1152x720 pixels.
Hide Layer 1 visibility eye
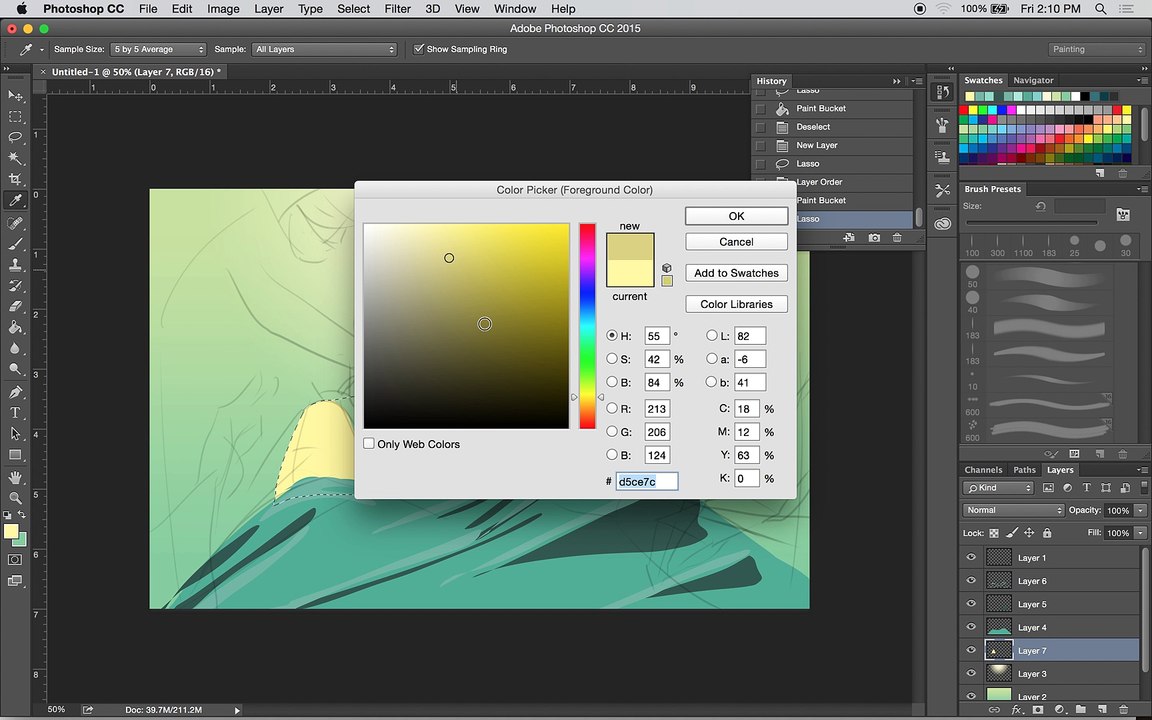coord(971,558)
